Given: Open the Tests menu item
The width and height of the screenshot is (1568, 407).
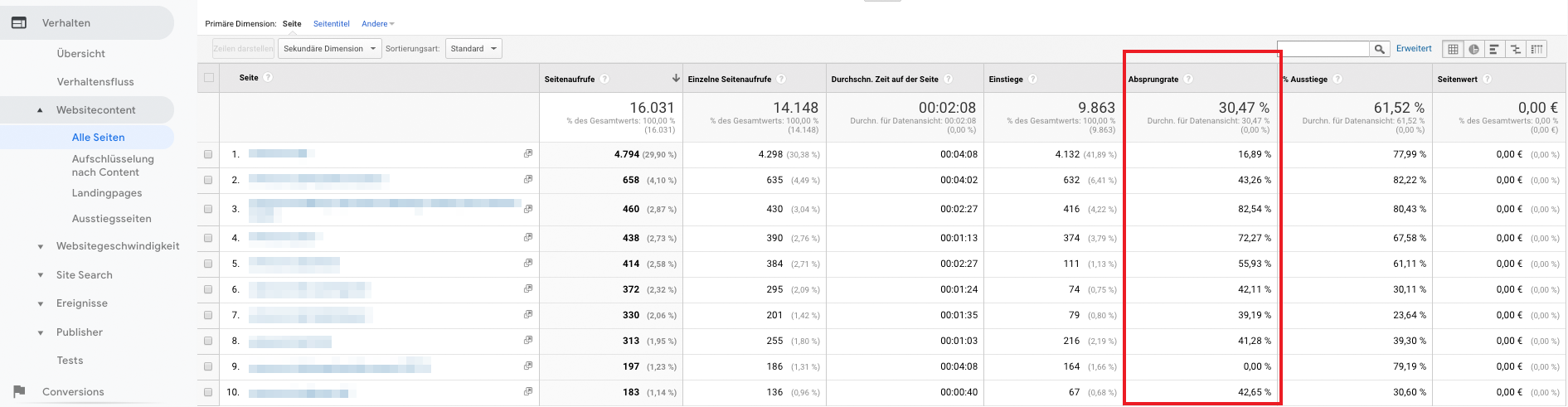Looking at the screenshot, I should click(x=70, y=361).
